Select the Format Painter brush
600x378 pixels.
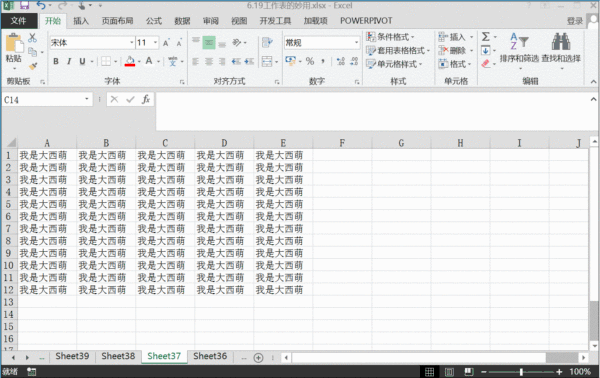pos(33,66)
